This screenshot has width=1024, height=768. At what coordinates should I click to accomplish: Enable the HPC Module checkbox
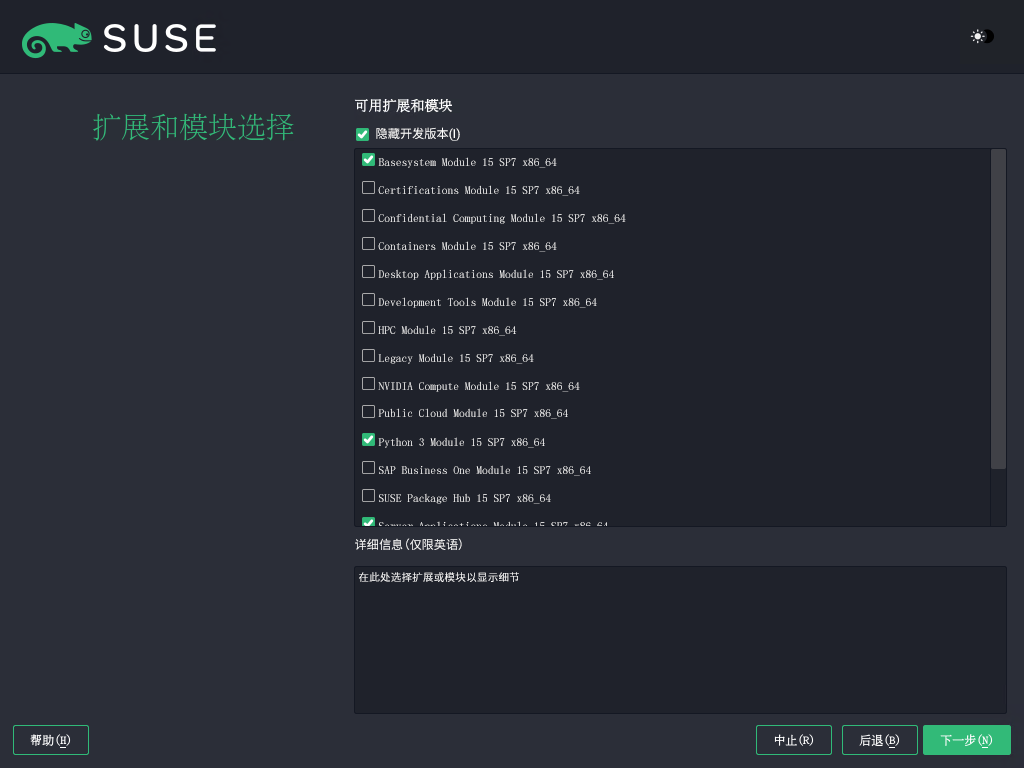[x=368, y=328]
